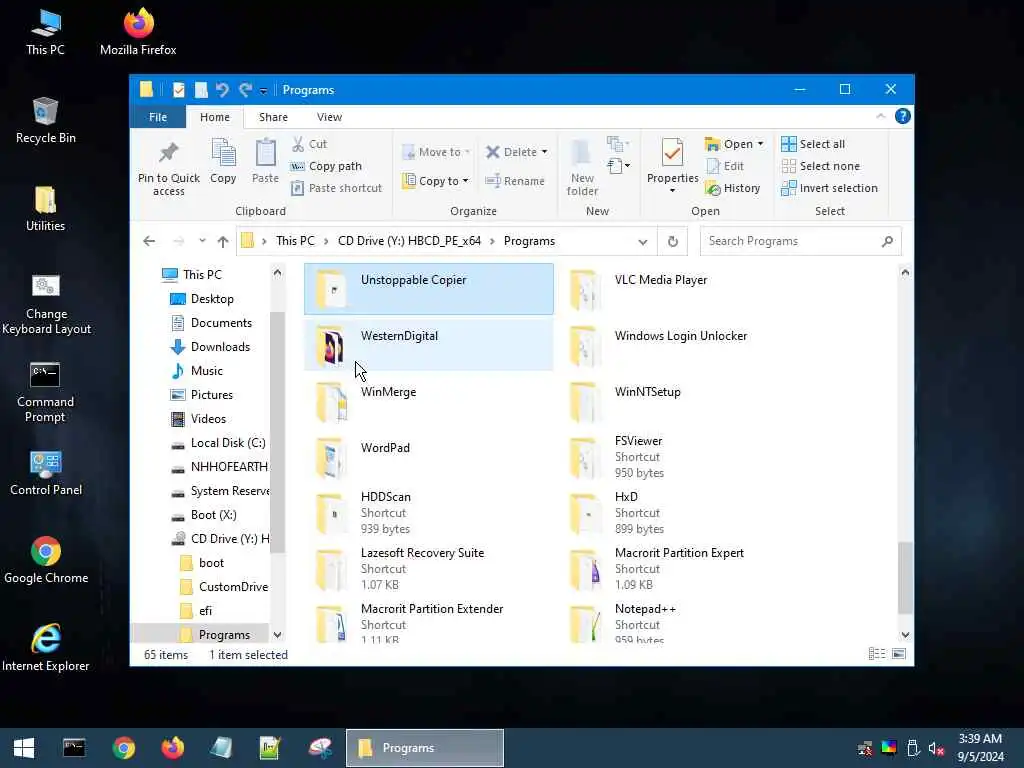Click the Undo icon in title bar
Screen dimensions: 1024x768
222,89
